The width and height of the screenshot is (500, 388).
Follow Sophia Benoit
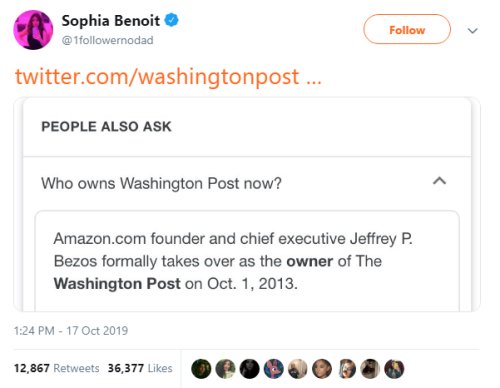407,29
